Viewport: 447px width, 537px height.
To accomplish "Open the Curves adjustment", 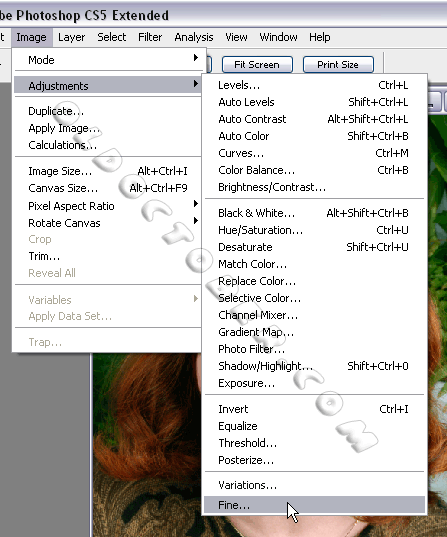I will point(314,153).
